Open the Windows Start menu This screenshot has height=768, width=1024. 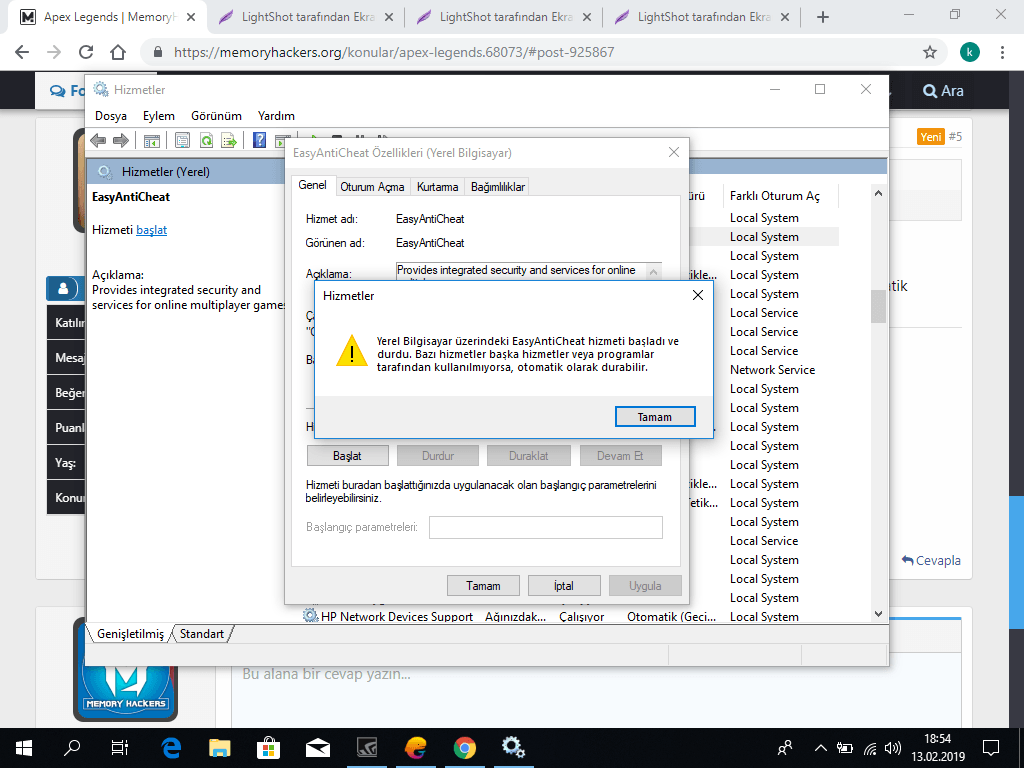pos(24,748)
